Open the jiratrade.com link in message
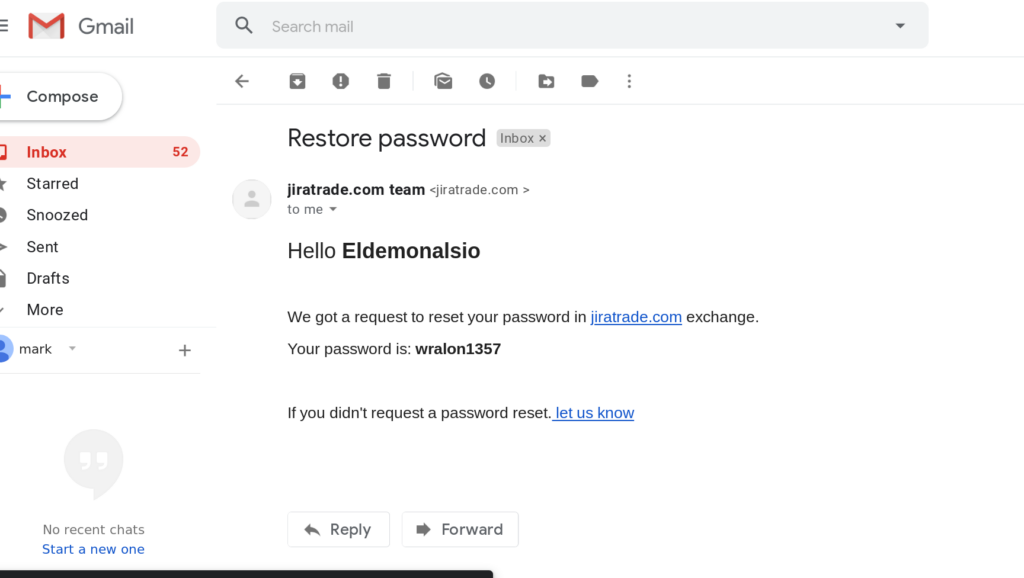The height and width of the screenshot is (578, 1024). (636, 317)
